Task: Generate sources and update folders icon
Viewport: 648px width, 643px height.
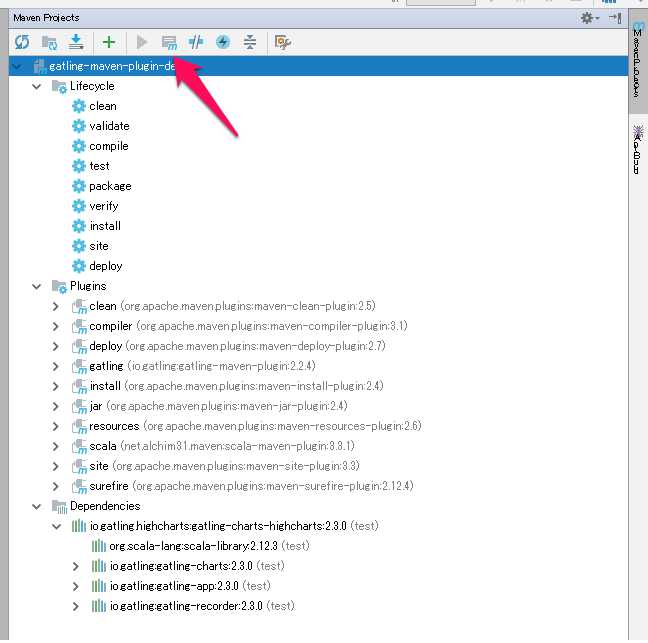Action: tap(49, 42)
